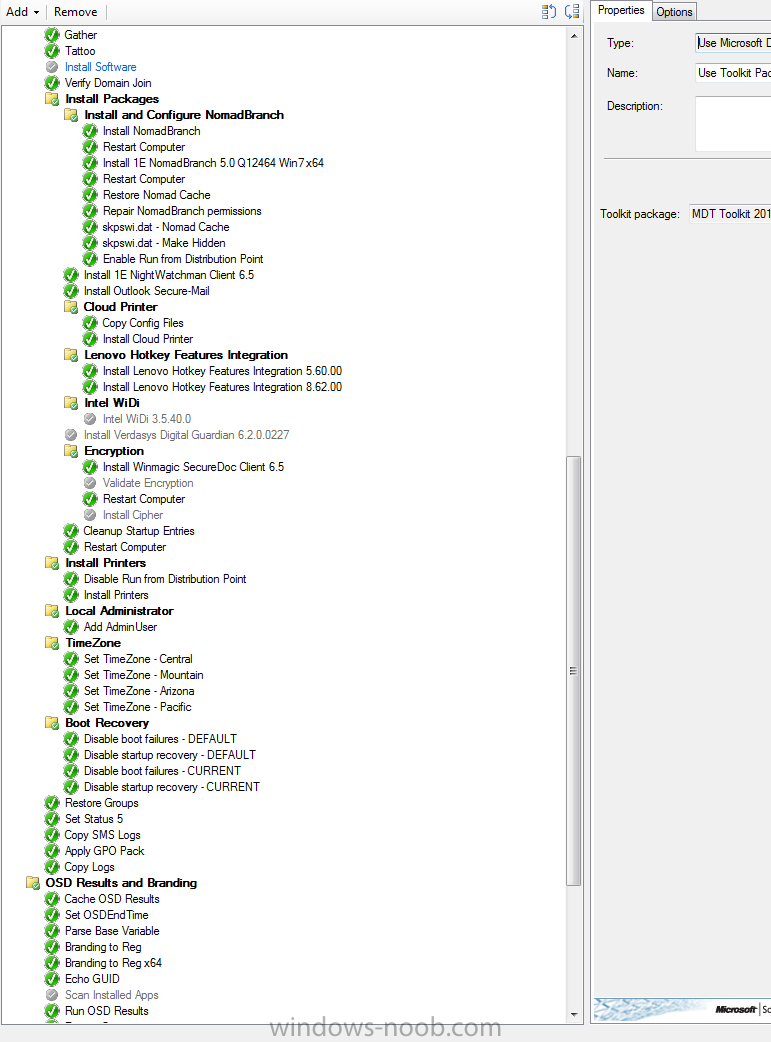Select Set TimeZone - Central step
Screen dimensions: 771x1042
point(138,659)
